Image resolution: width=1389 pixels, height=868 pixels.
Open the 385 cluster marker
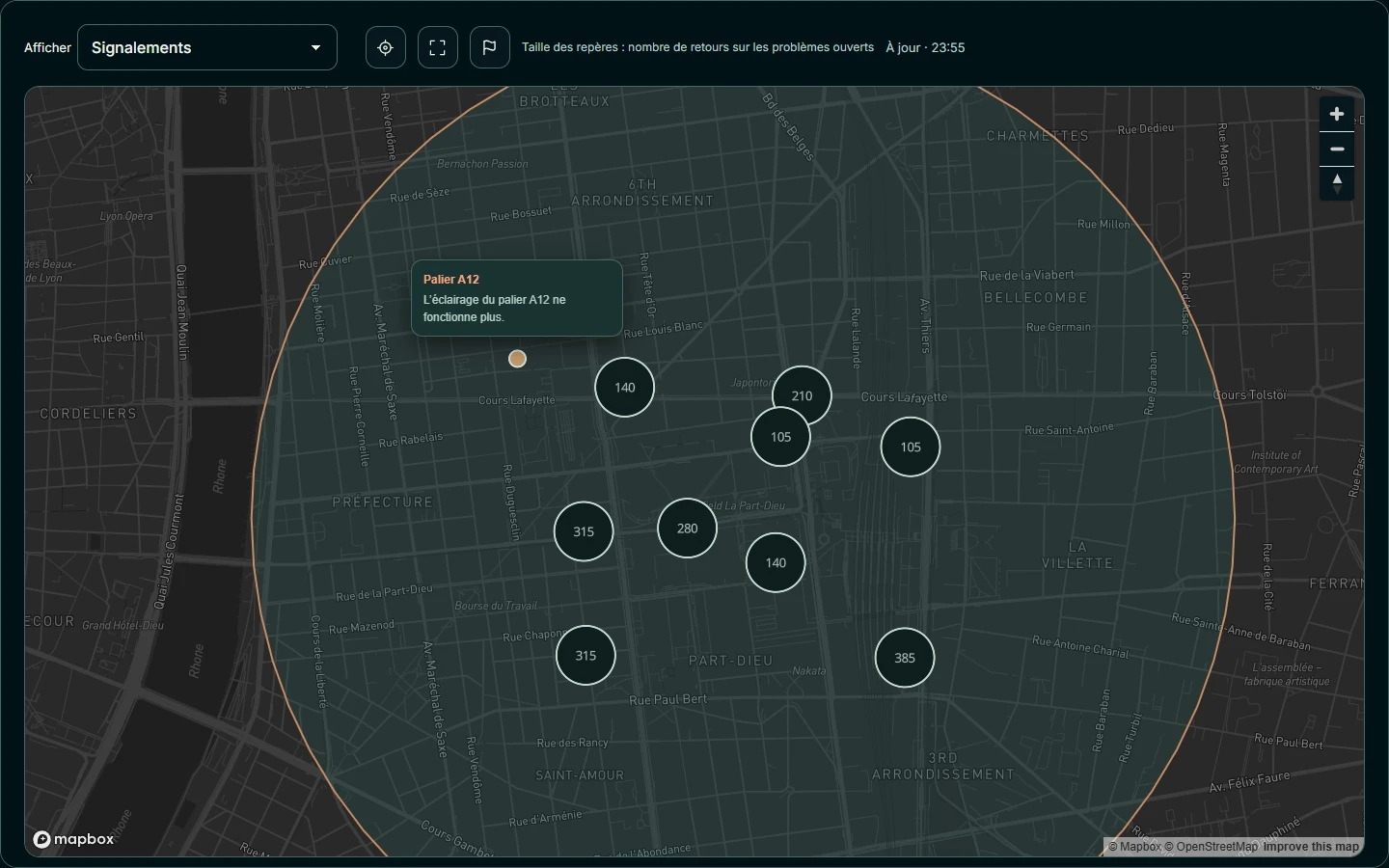click(905, 658)
